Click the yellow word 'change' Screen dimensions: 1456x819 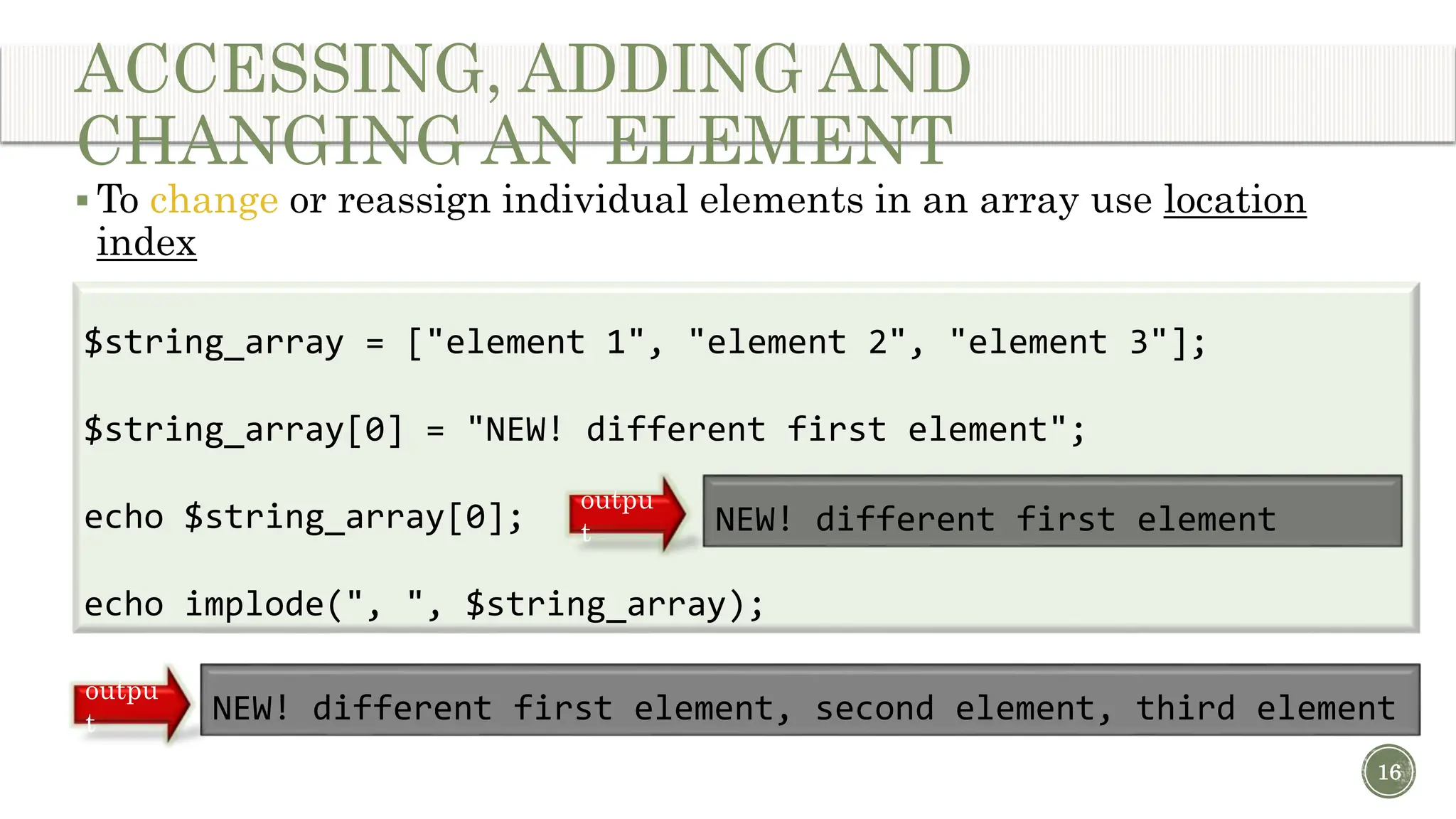click(214, 200)
